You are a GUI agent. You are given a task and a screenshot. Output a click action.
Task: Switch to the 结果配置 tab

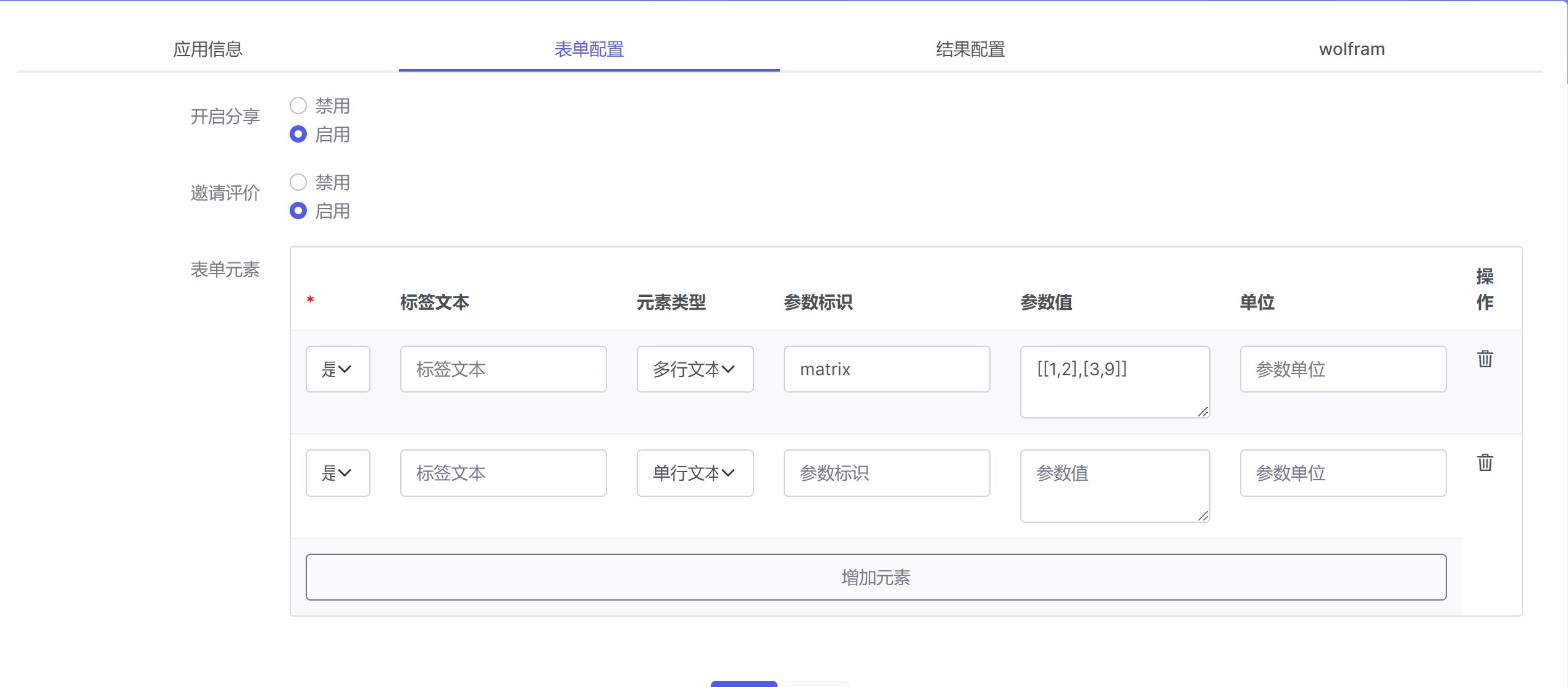tap(970, 49)
